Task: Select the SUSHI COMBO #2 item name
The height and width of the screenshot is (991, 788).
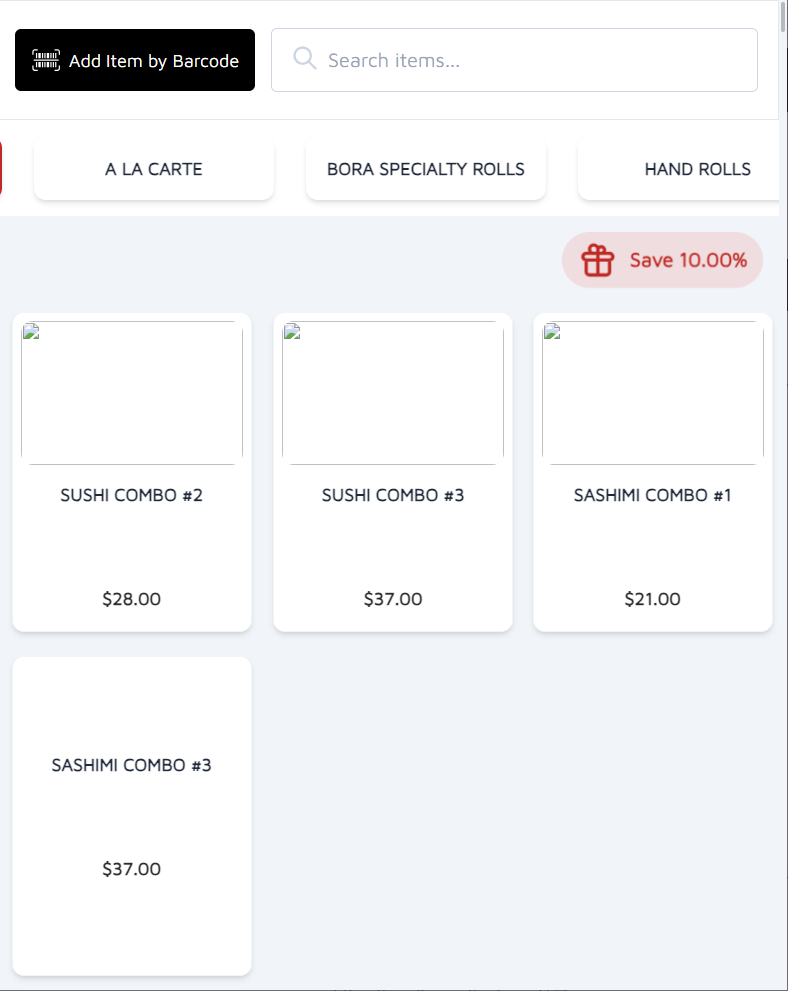Action: click(x=132, y=495)
